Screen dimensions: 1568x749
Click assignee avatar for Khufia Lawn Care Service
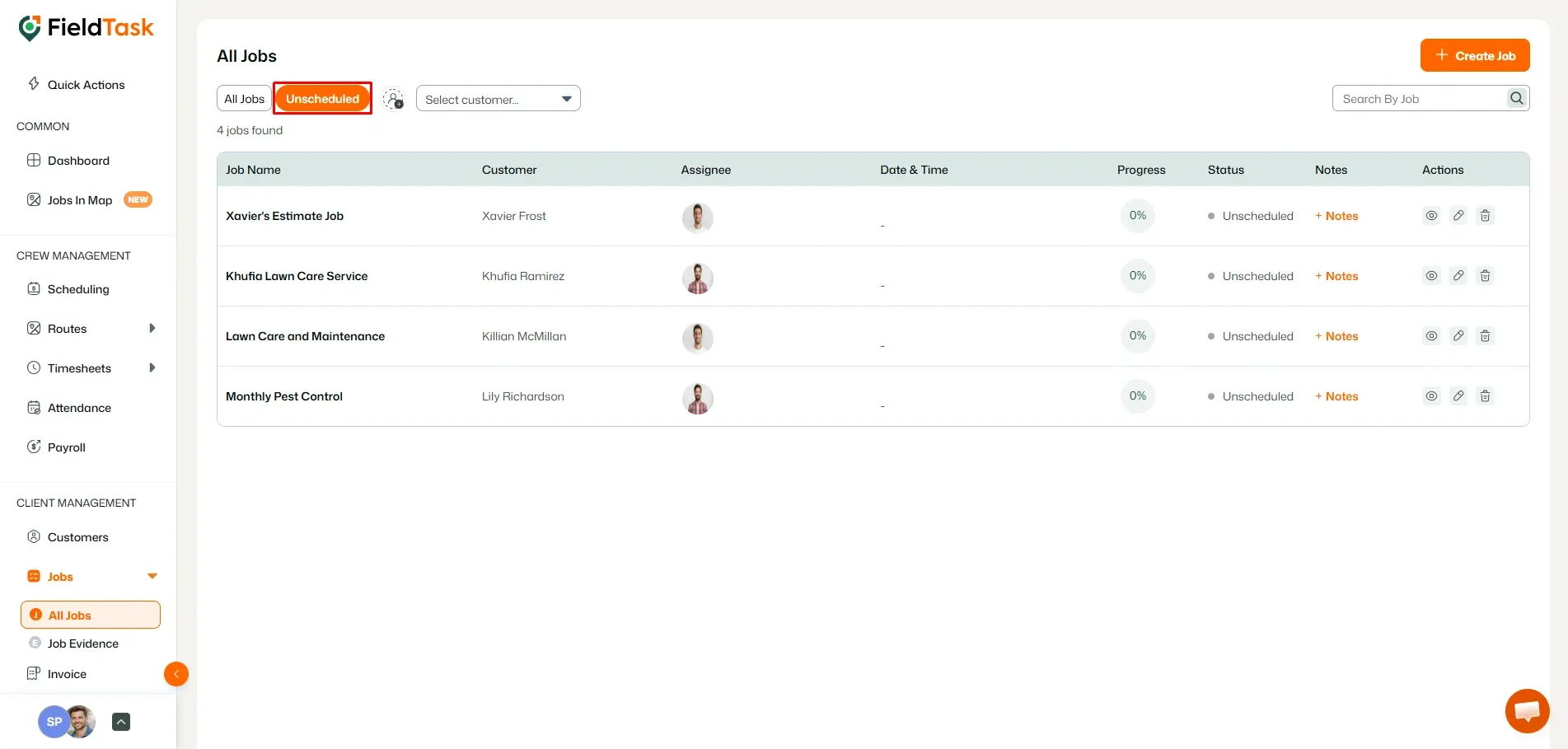pos(698,279)
